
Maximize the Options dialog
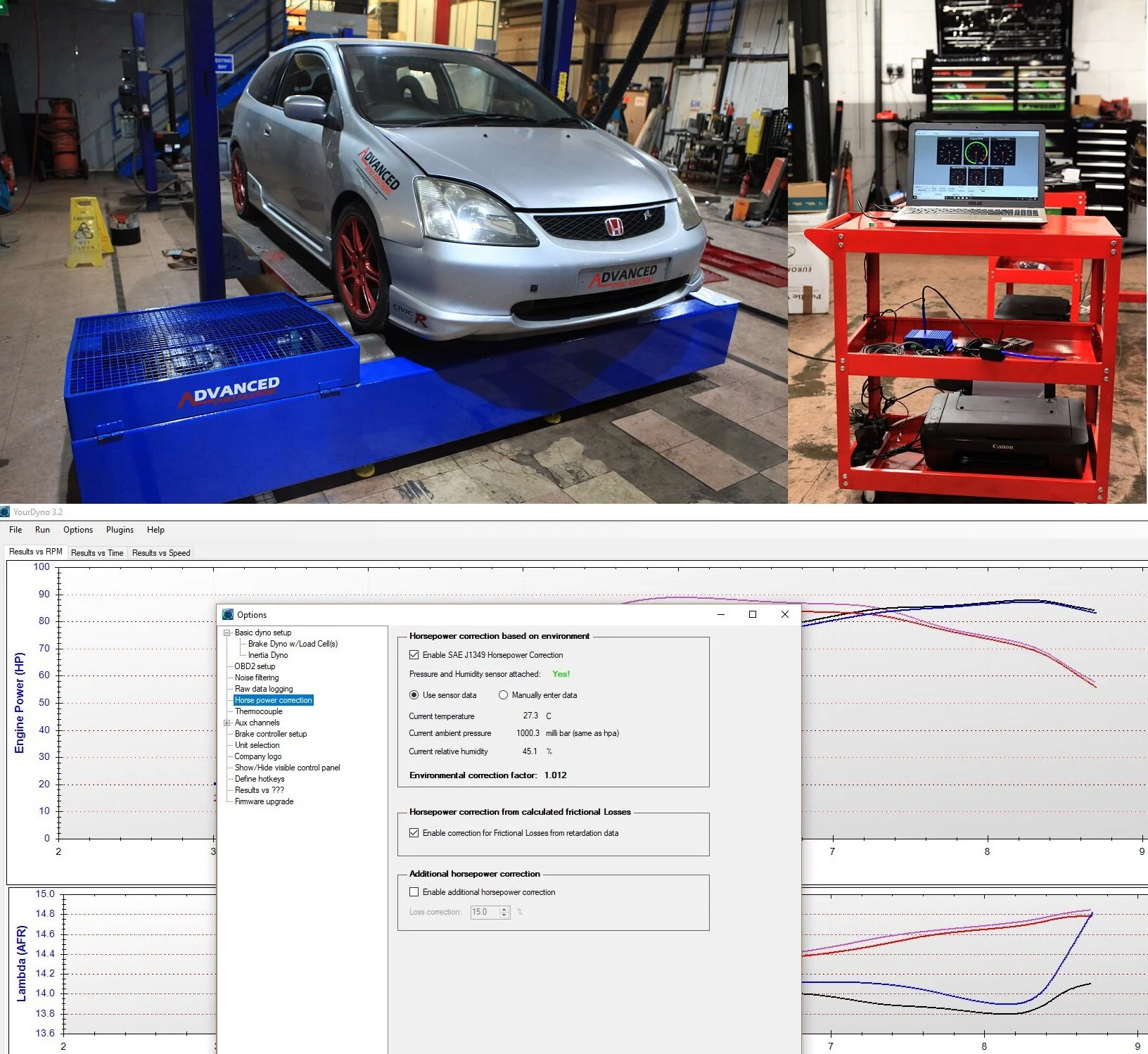click(753, 614)
